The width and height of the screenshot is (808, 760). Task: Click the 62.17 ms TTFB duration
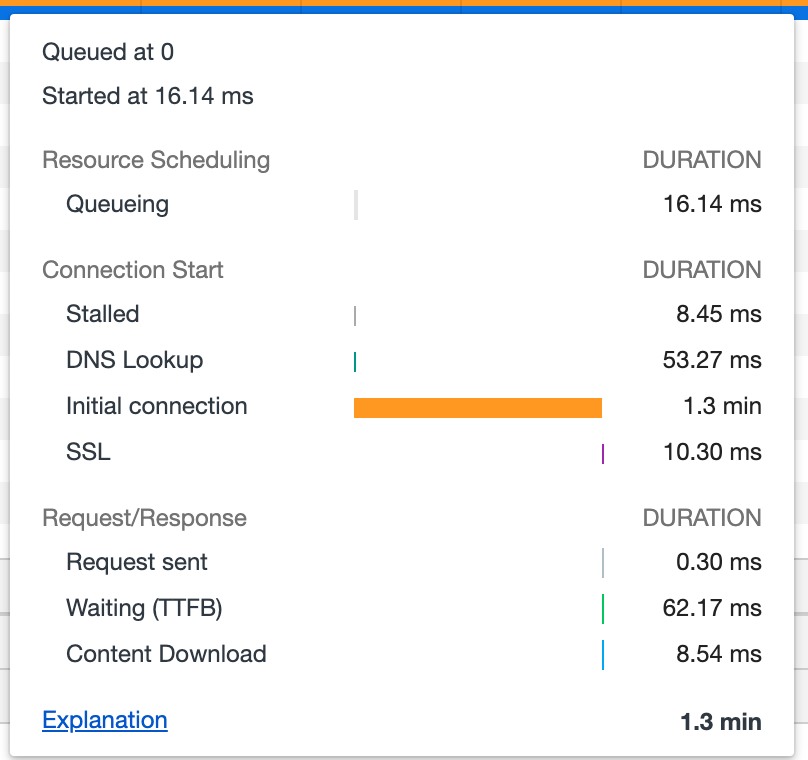click(712, 608)
